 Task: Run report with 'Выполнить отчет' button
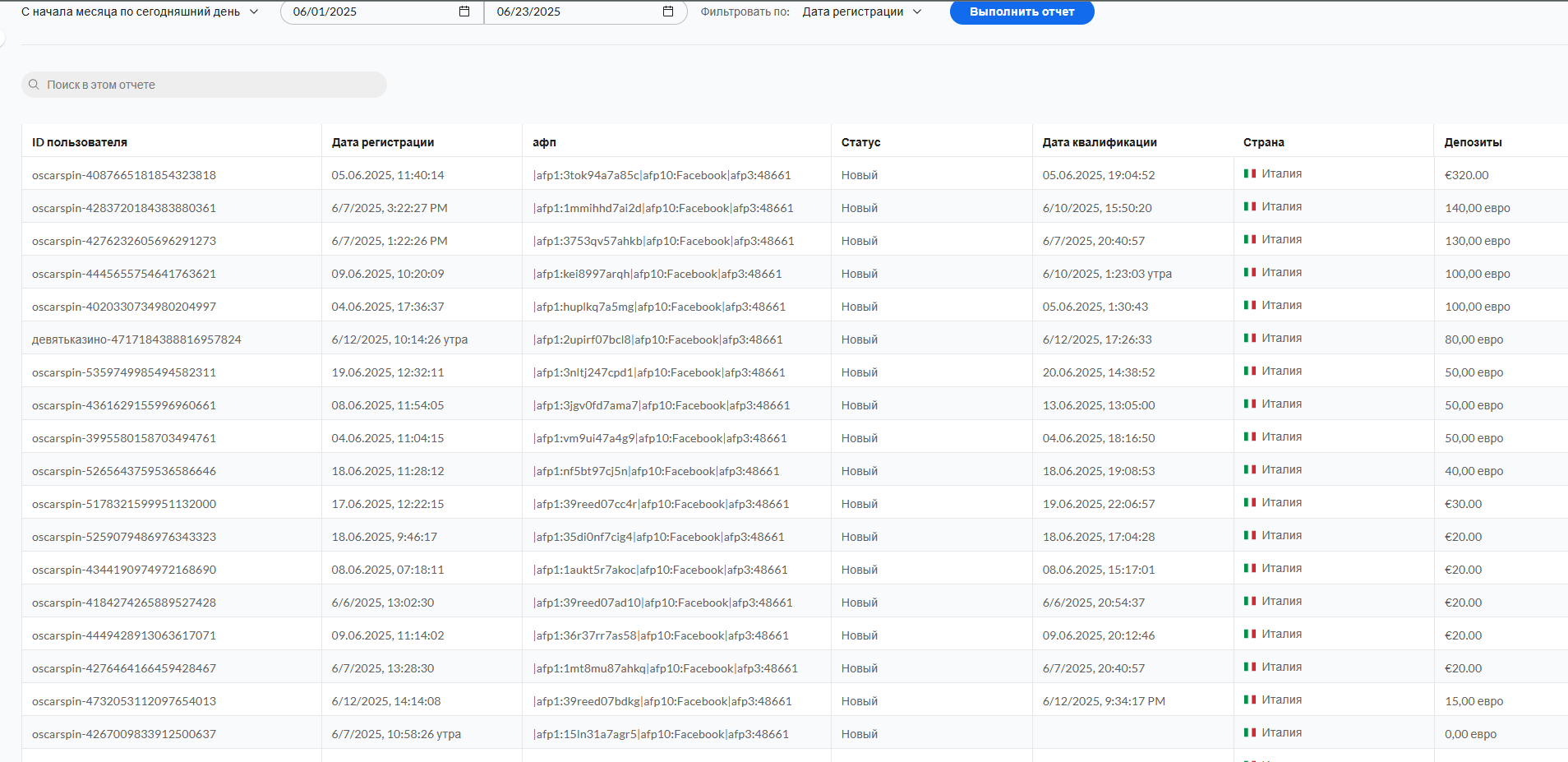(x=1022, y=12)
